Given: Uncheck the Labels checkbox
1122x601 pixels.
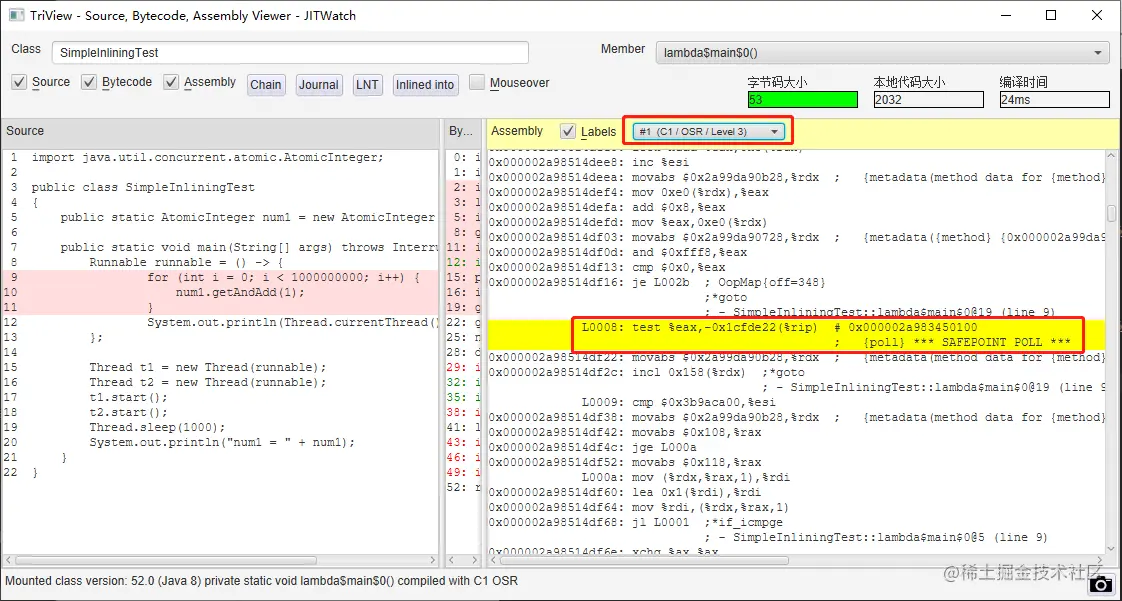Looking at the screenshot, I should (568, 132).
